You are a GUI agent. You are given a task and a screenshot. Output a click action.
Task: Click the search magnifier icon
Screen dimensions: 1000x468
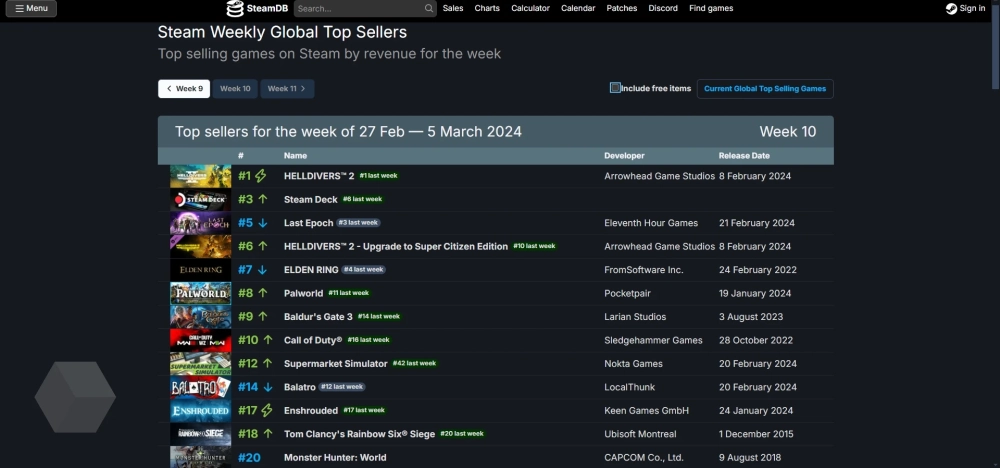click(x=429, y=9)
